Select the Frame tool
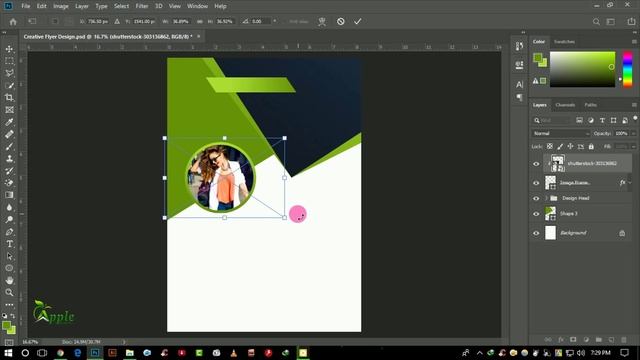This screenshot has height=360, width=640. [x=9, y=110]
